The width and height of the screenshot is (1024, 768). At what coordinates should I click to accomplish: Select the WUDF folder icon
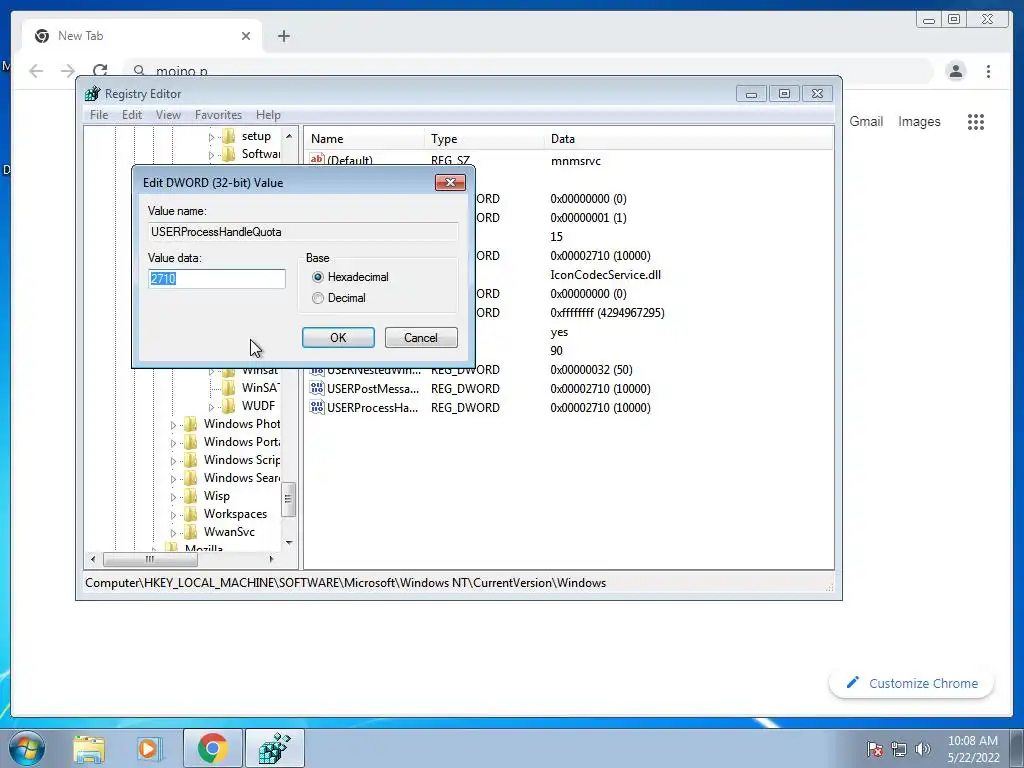[229, 406]
